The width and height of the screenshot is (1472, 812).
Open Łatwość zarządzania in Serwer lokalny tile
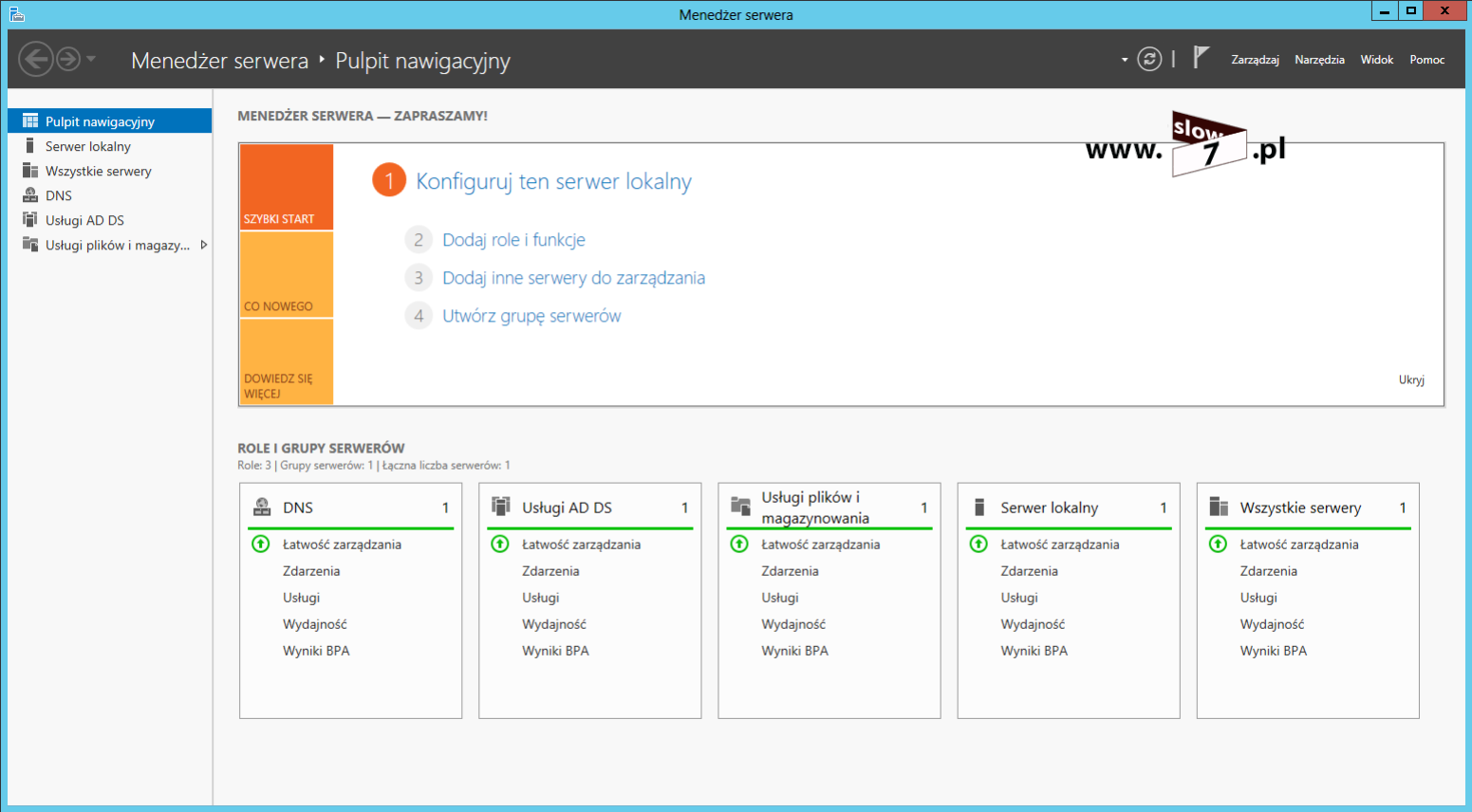tap(1060, 544)
